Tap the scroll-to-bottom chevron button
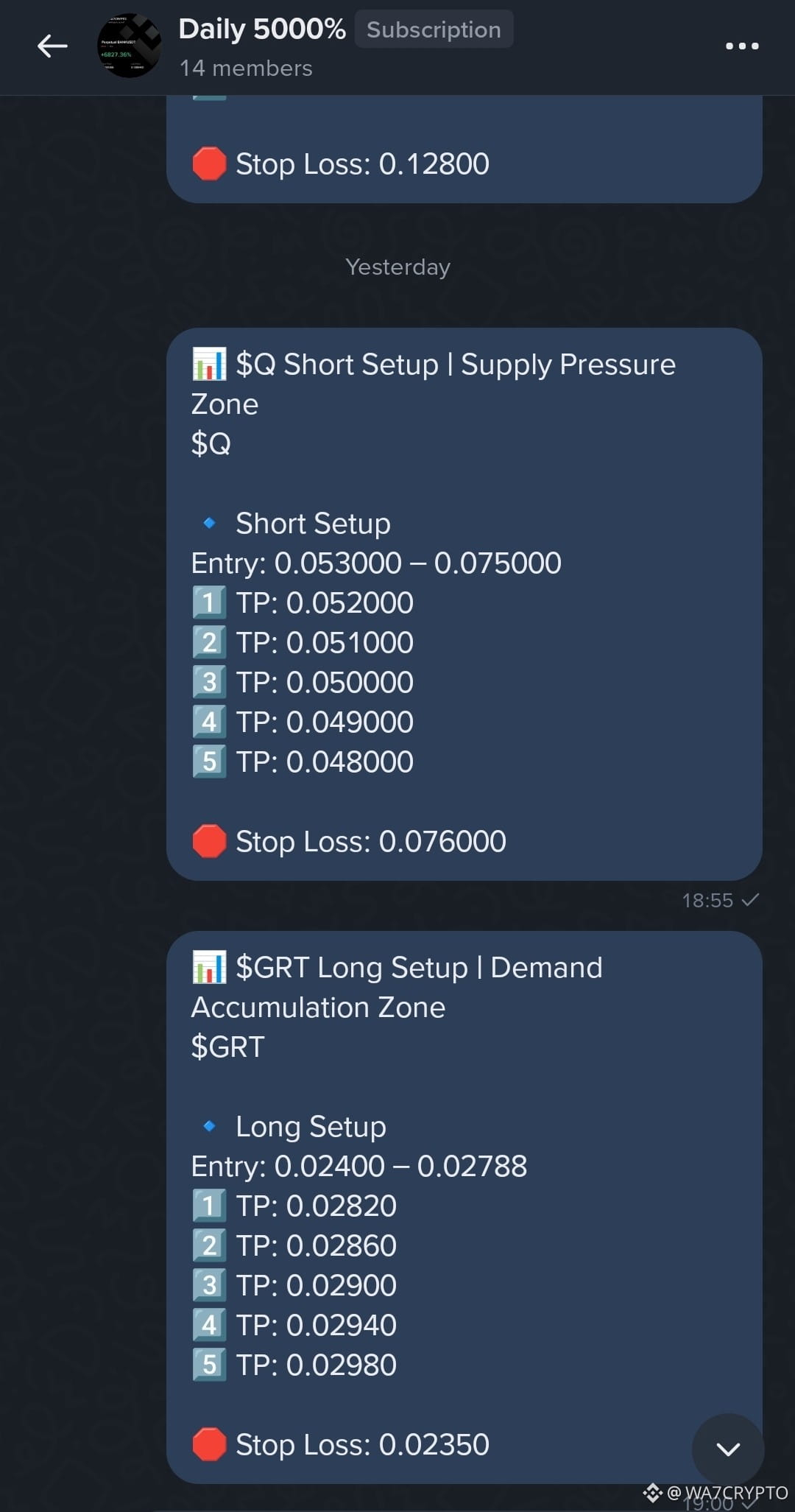 point(728,1449)
